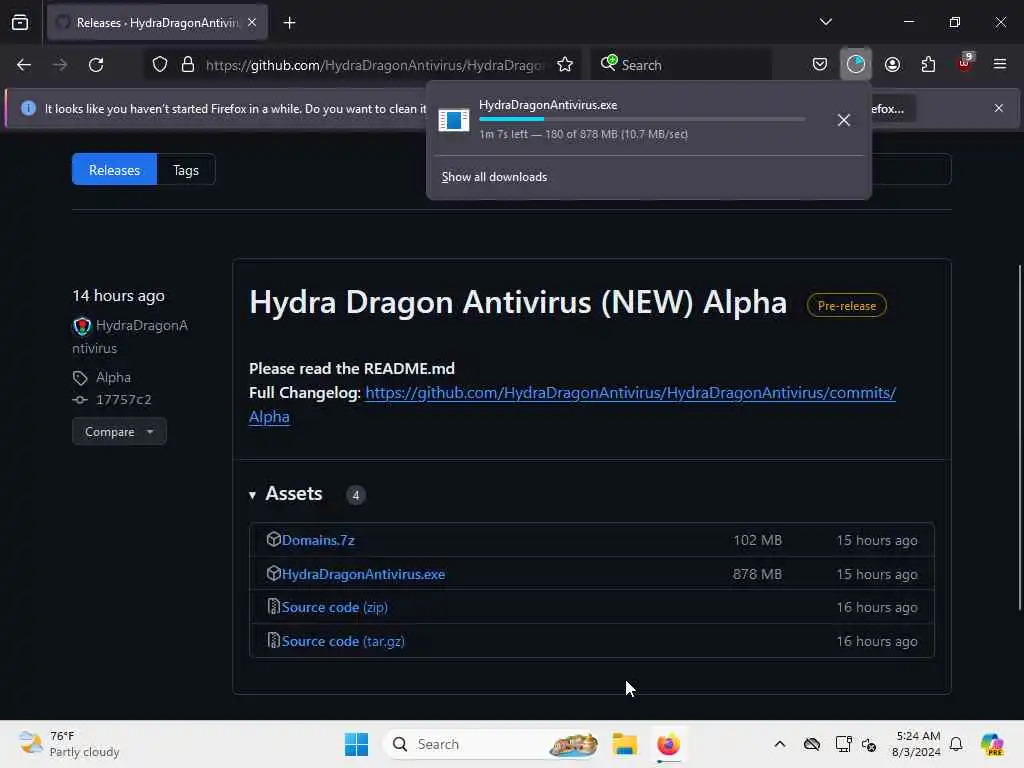Click the display network tray icon
Screen dimensions: 1024x768
[843, 744]
